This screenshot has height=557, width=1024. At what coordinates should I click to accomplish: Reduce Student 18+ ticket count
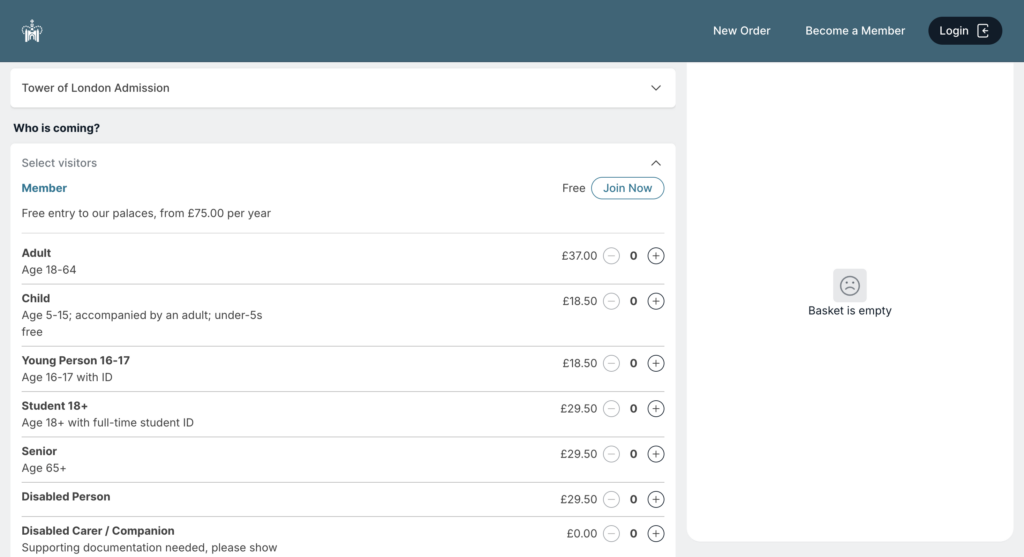[x=611, y=409]
